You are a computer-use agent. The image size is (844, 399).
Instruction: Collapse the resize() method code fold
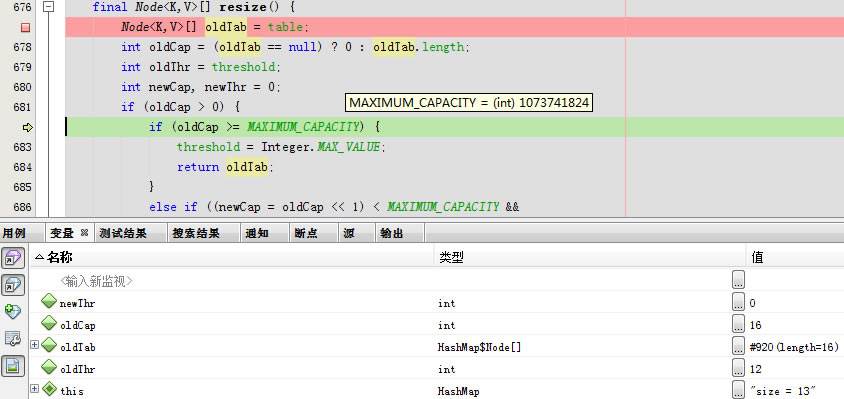(x=49, y=7)
